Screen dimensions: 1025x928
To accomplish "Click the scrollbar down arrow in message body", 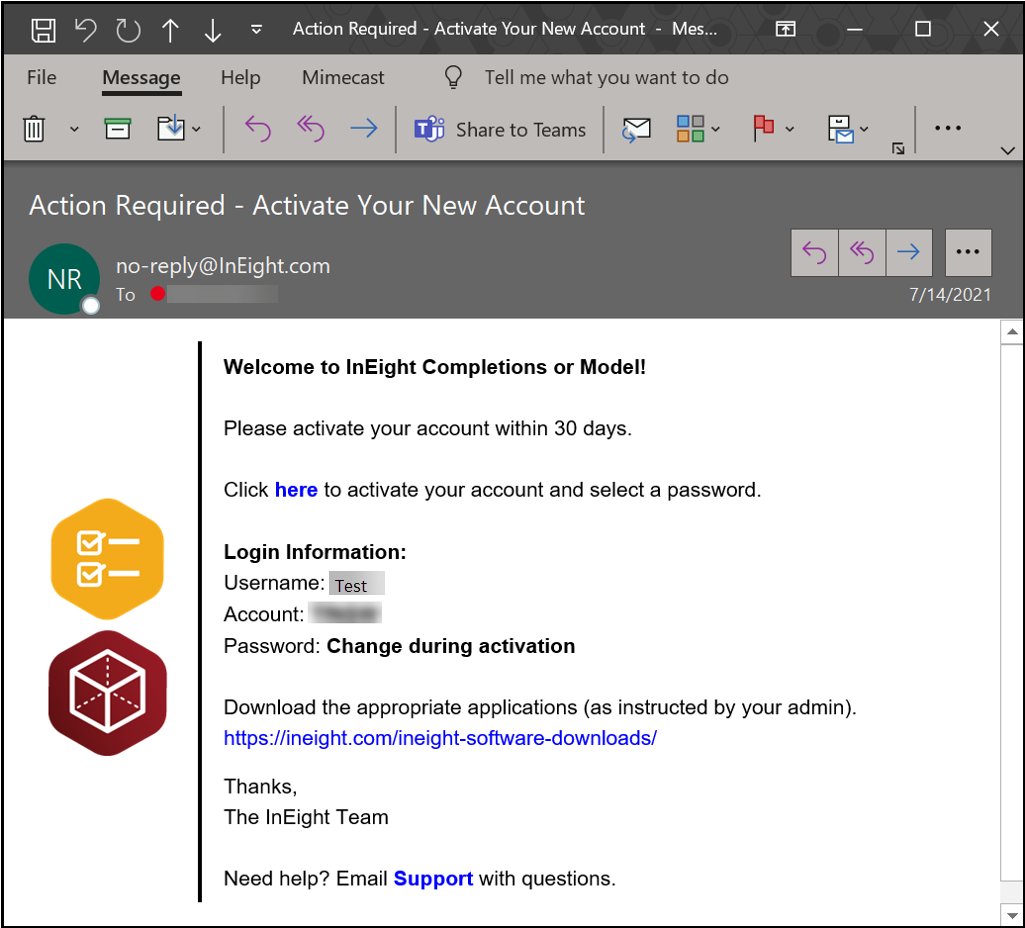I will pyautogui.click(x=1011, y=913).
